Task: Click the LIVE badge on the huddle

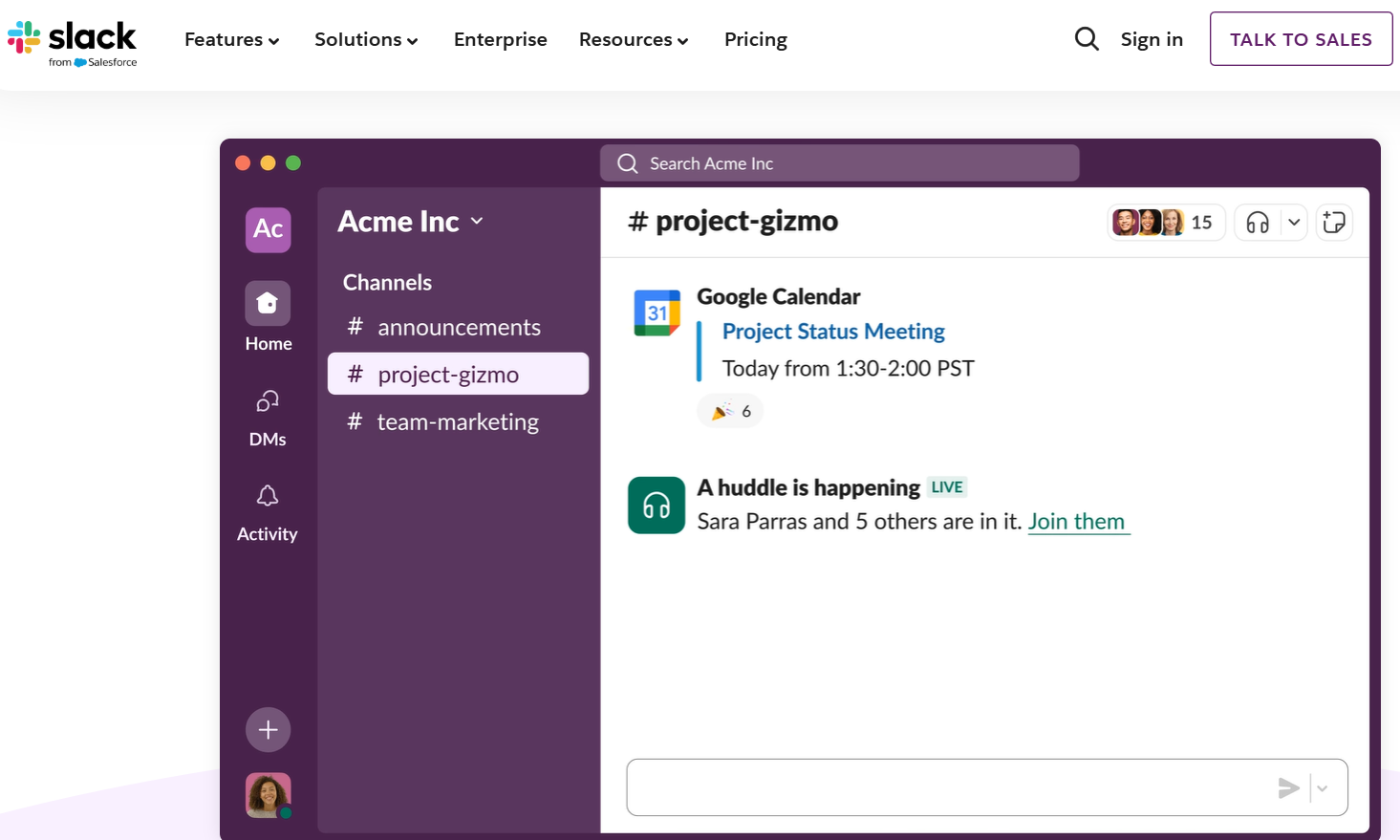Action: click(947, 487)
